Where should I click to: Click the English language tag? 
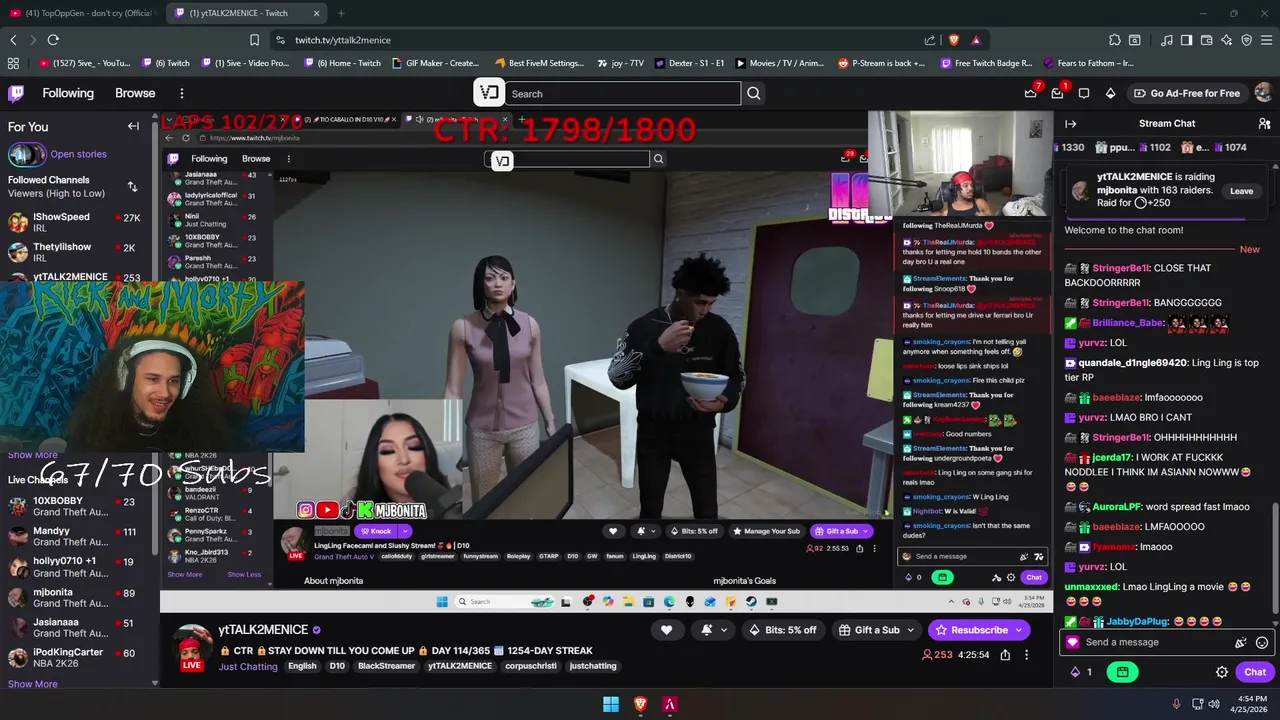[x=302, y=666]
